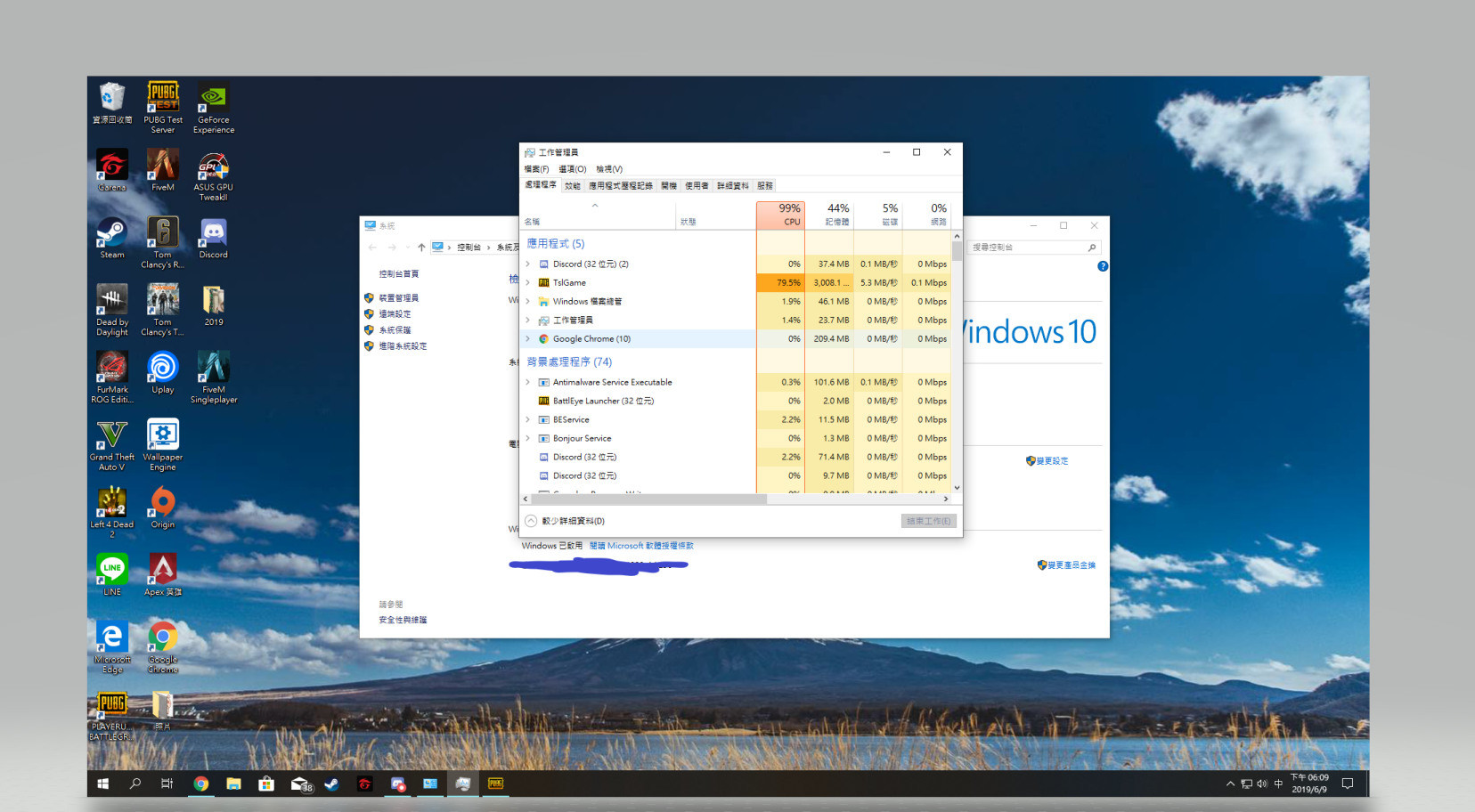Open the notification center in the taskbar
The image size is (1475, 812).
point(1348,784)
